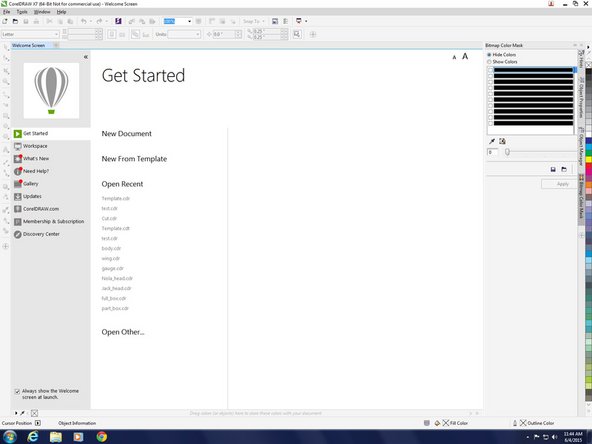Image resolution: width=592 pixels, height=444 pixels.
Task: Click the New Document link
Action: click(x=126, y=134)
